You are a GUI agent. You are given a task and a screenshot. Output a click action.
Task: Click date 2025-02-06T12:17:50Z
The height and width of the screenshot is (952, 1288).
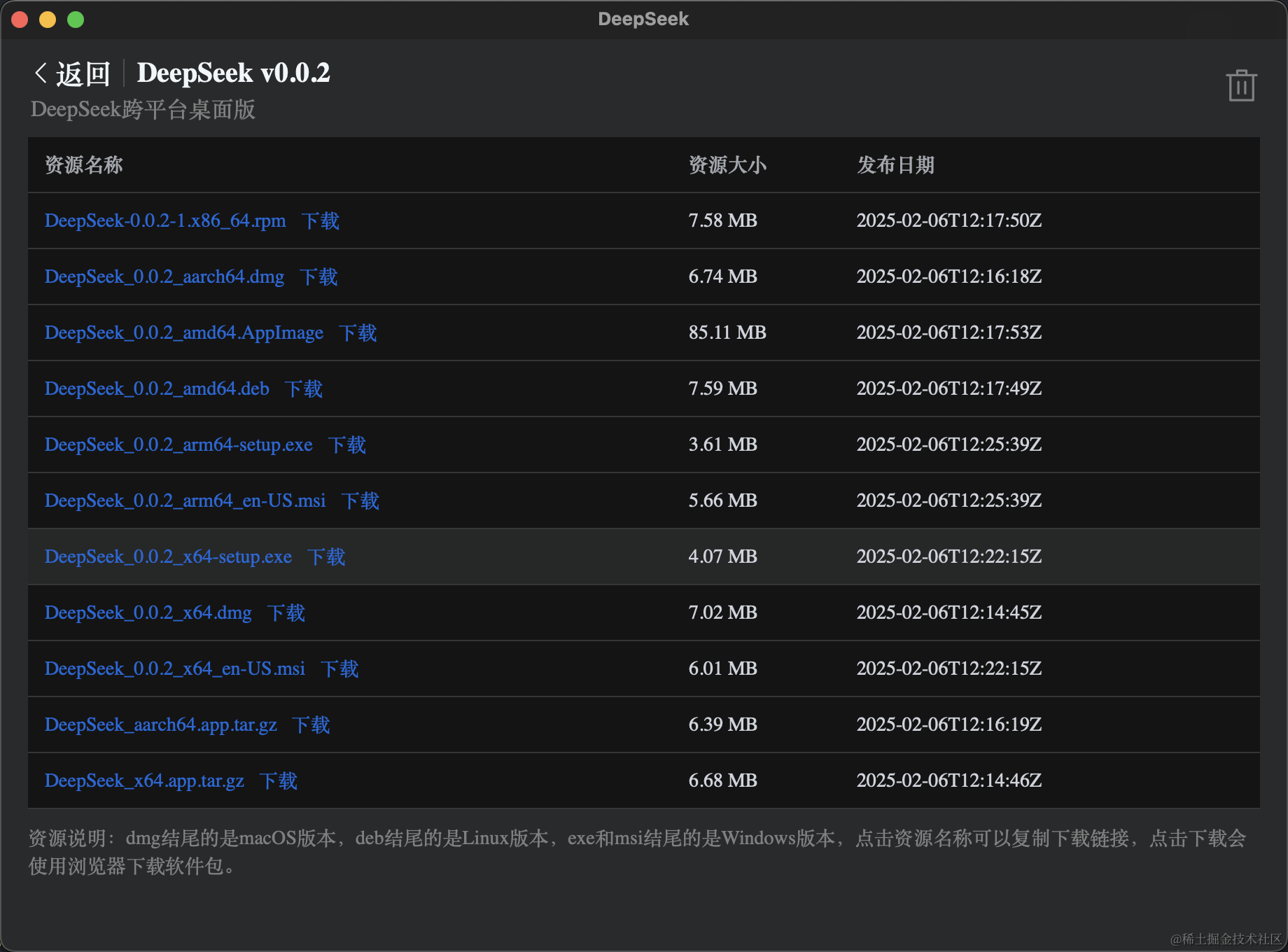coord(949,220)
